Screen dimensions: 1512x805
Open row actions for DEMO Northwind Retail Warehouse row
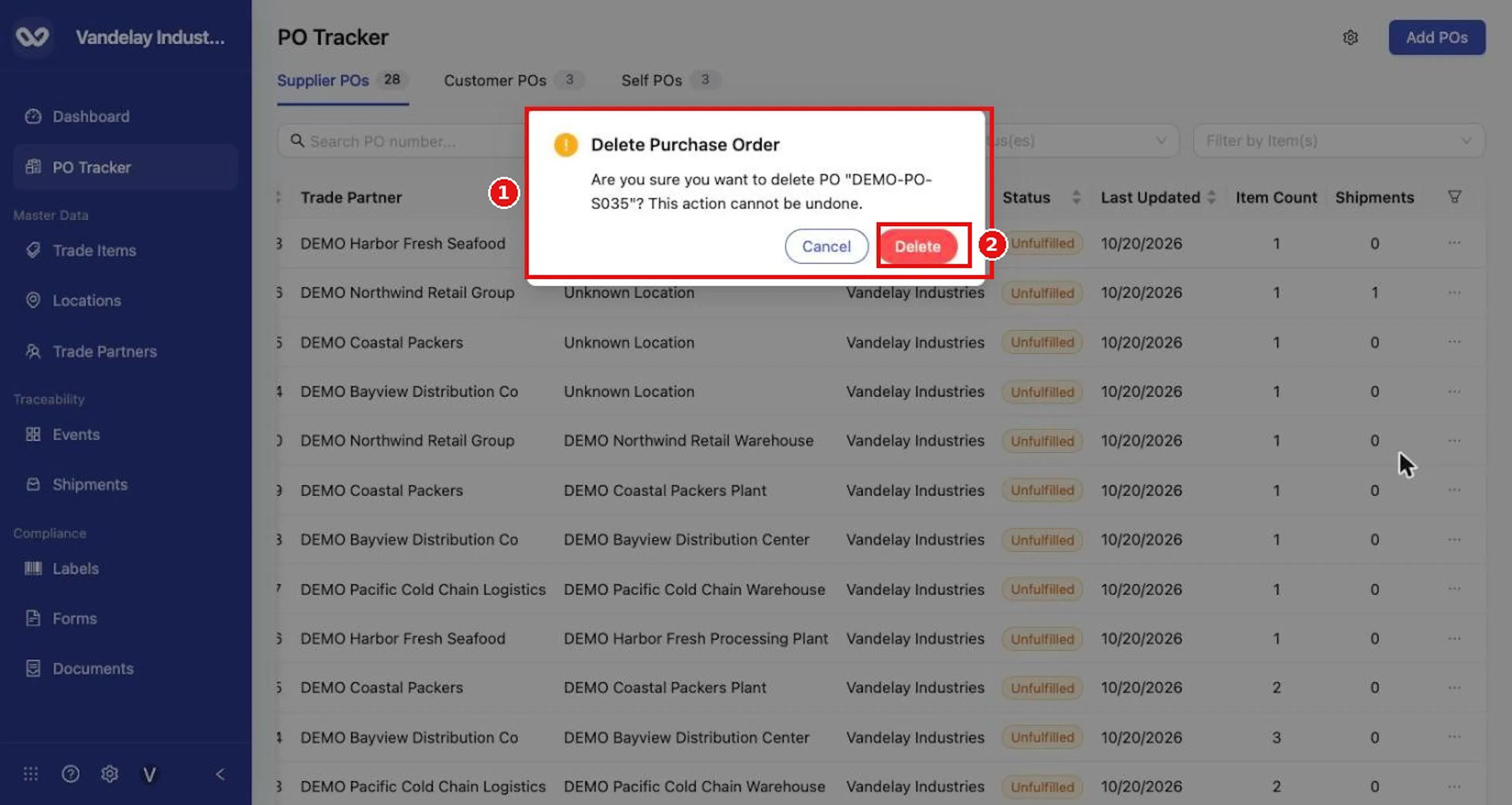pos(1455,440)
